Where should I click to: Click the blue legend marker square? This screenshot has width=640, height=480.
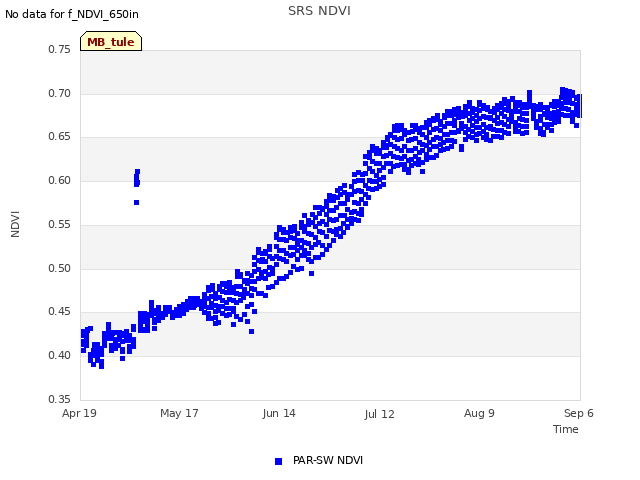[x=278, y=461]
